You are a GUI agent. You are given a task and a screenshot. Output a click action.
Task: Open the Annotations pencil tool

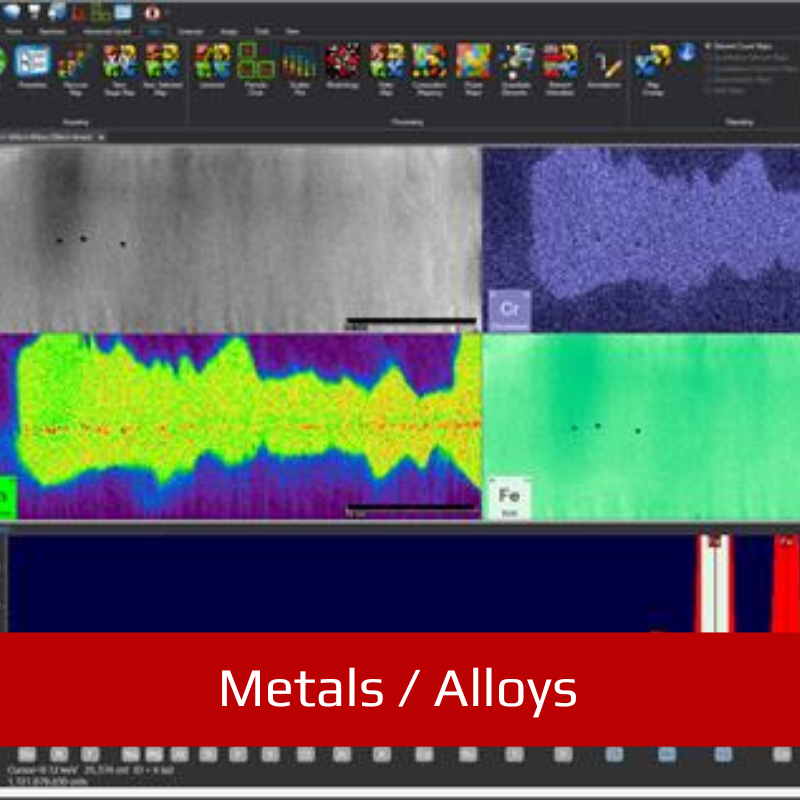tap(605, 66)
